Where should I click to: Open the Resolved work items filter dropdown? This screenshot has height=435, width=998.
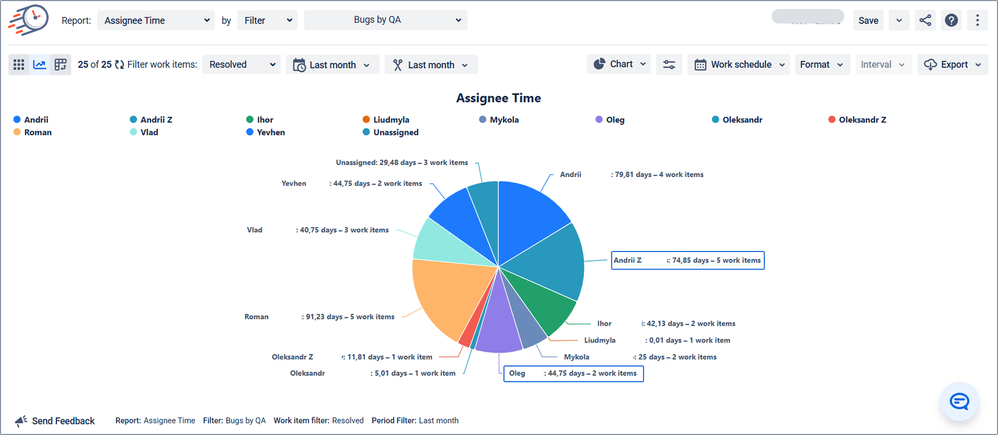241,64
